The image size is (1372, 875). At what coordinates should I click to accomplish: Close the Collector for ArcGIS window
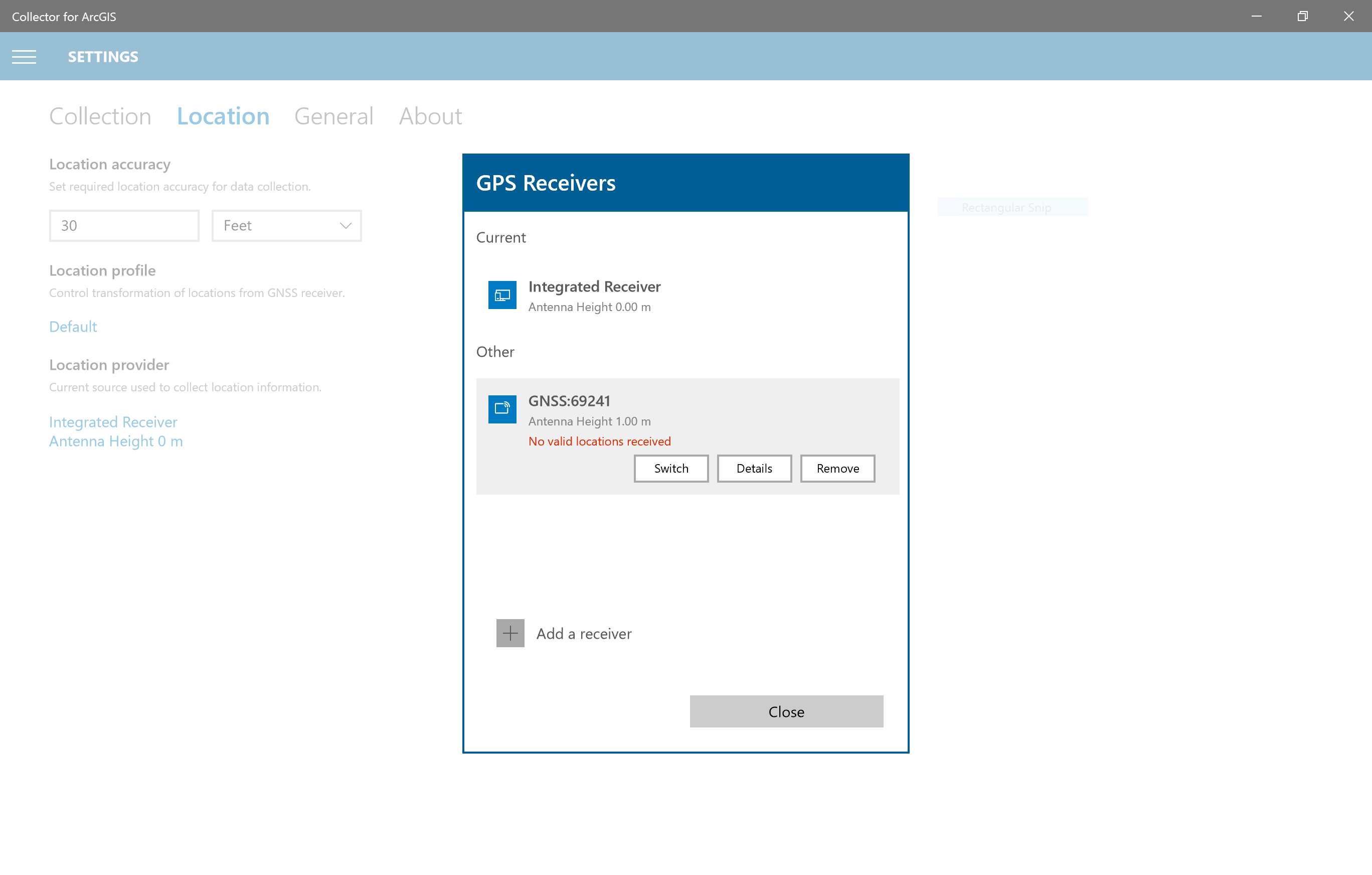(x=1348, y=16)
